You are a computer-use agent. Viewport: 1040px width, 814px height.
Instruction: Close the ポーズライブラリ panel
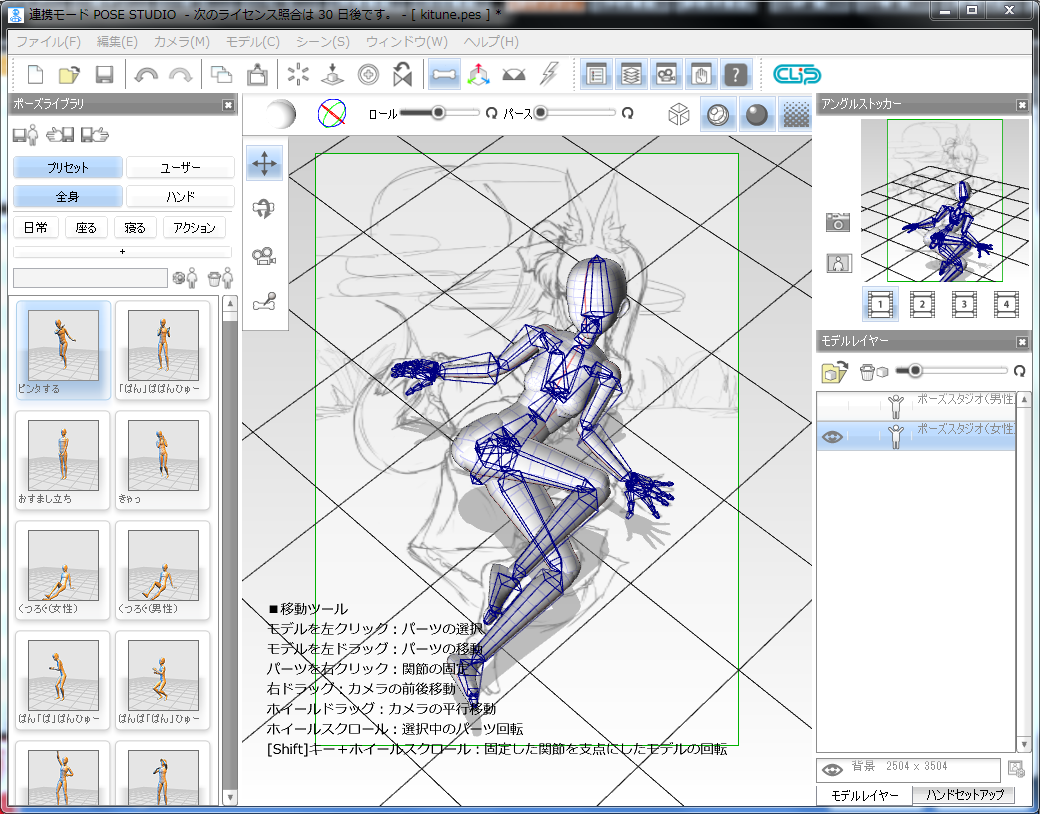(x=228, y=104)
